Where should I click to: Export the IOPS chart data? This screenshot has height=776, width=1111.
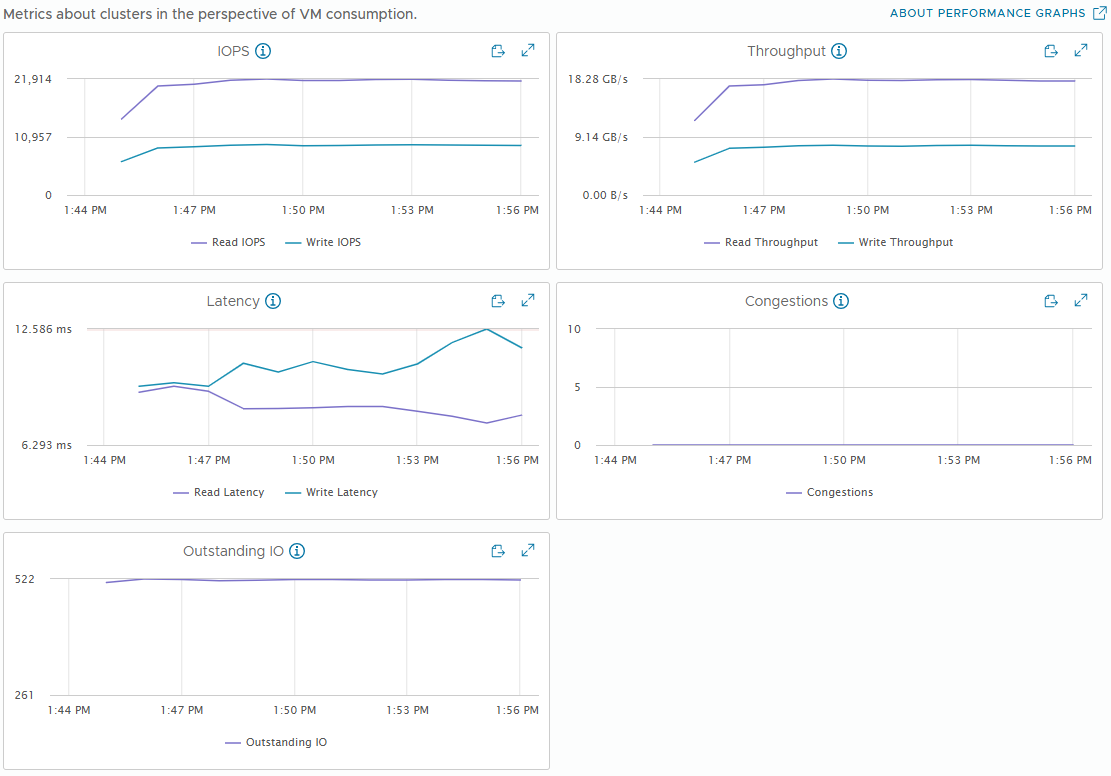[x=498, y=51]
